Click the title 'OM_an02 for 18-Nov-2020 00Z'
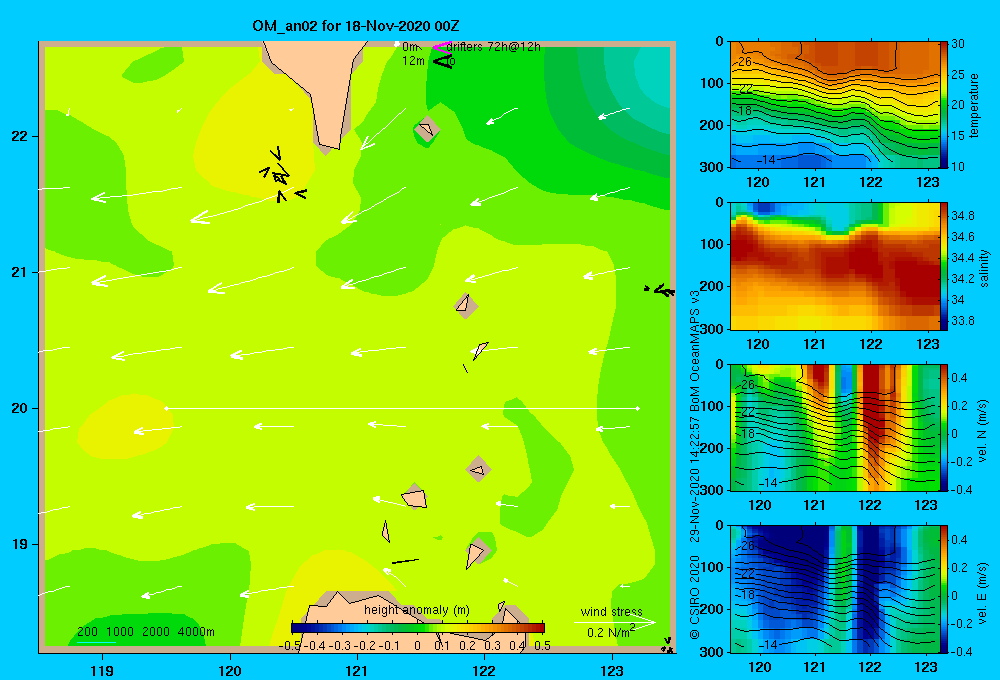1000x680 pixels. [356, 26]
